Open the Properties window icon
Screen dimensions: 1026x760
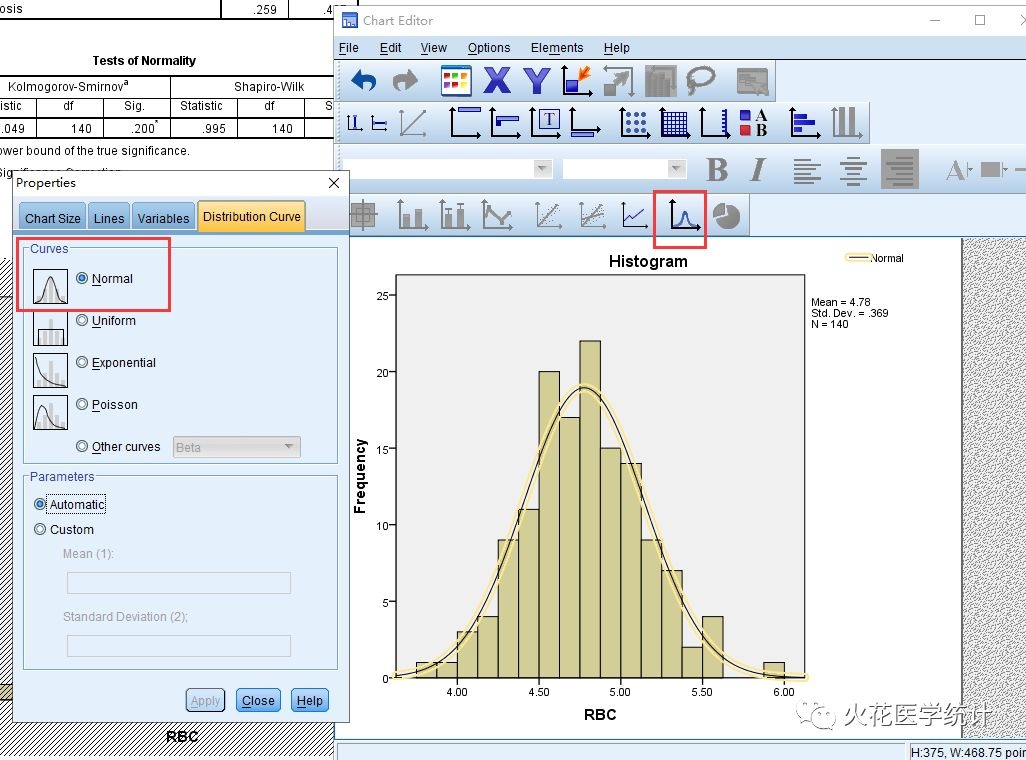coord(456,81)
